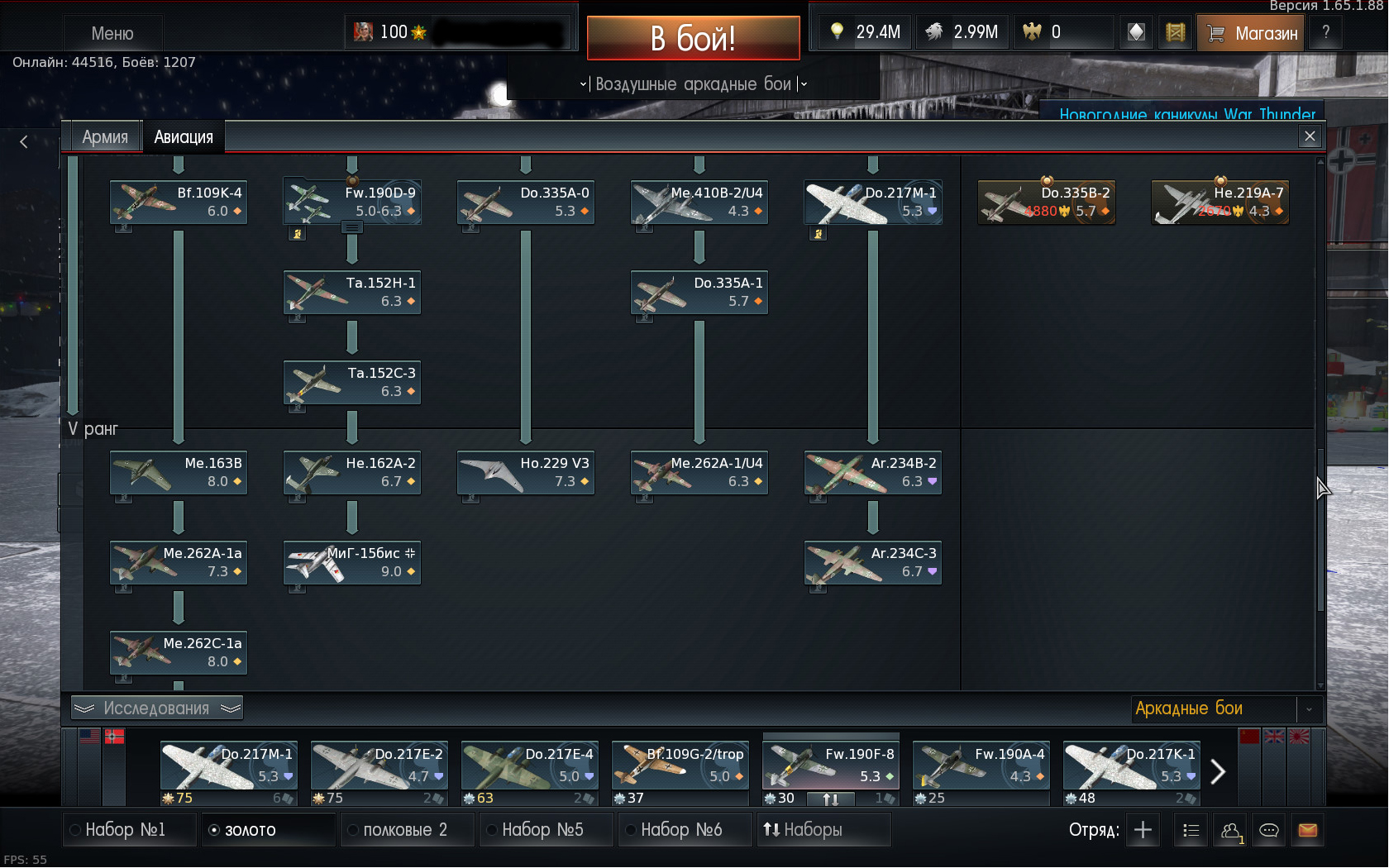Select Me.410B-2/U4 aircraft card
Screen dimensions: 1389x868
699,203
